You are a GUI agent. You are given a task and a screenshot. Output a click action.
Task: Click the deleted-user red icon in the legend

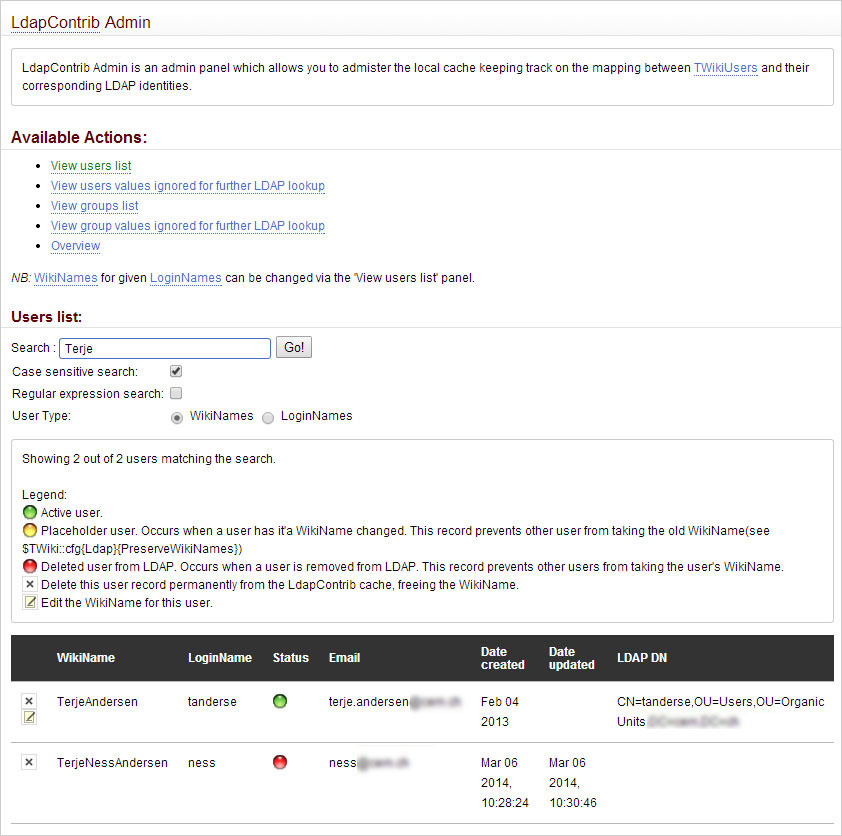pyautogui.click(x=29, y=566)
